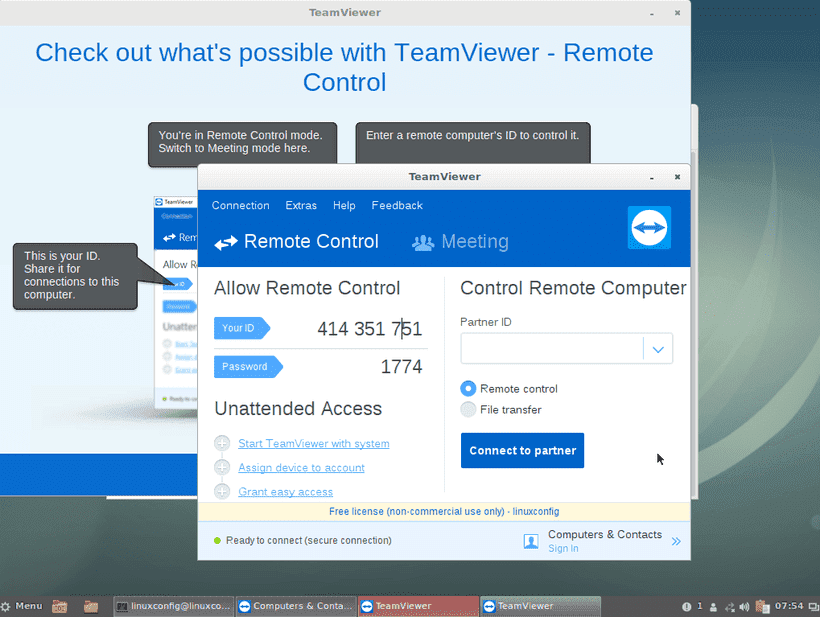Select the ID number 414 351 751
Image resolution: width=820 pixels, height=617 pixels.
pyautogui.click(x=369, y=329)
